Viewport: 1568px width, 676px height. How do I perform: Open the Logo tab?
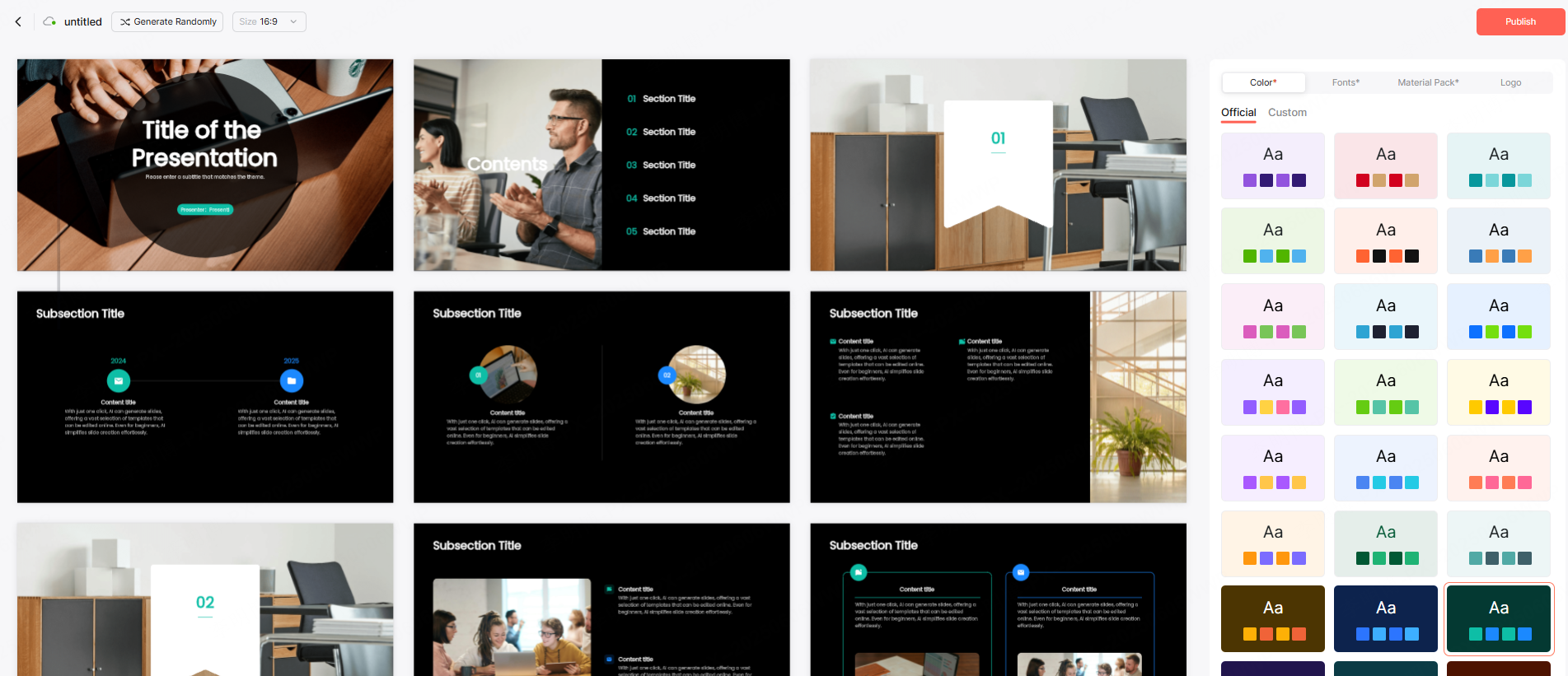pyautogui.click(x=1510, y=82)
